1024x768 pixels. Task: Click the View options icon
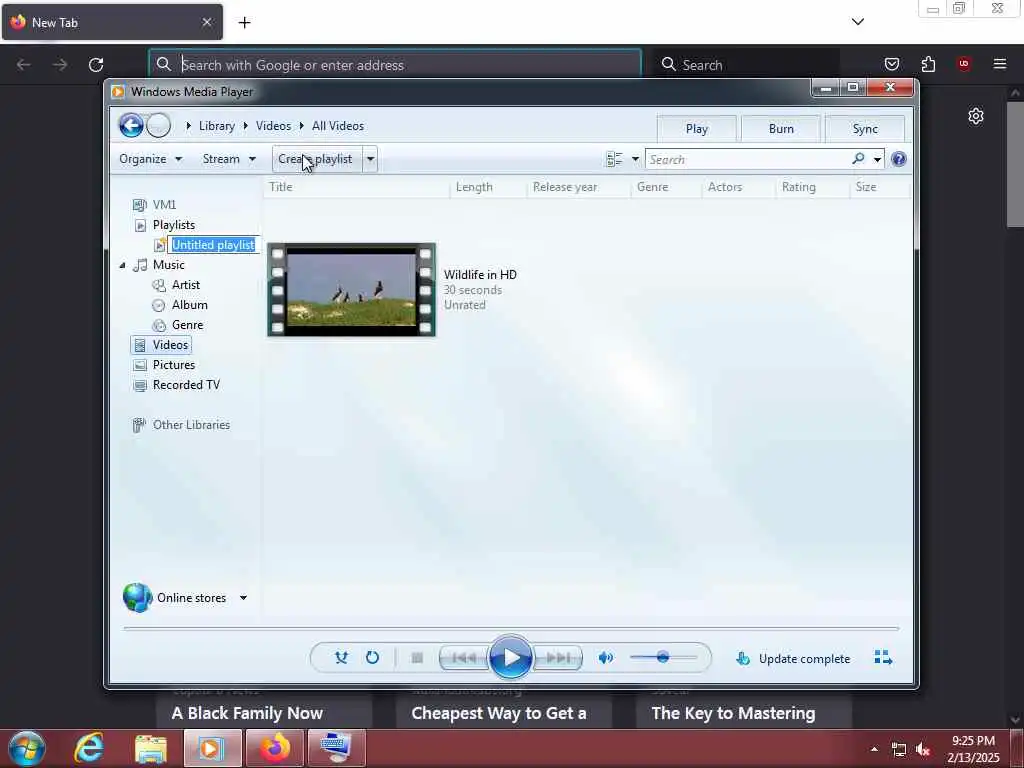[x=614, y=159]
